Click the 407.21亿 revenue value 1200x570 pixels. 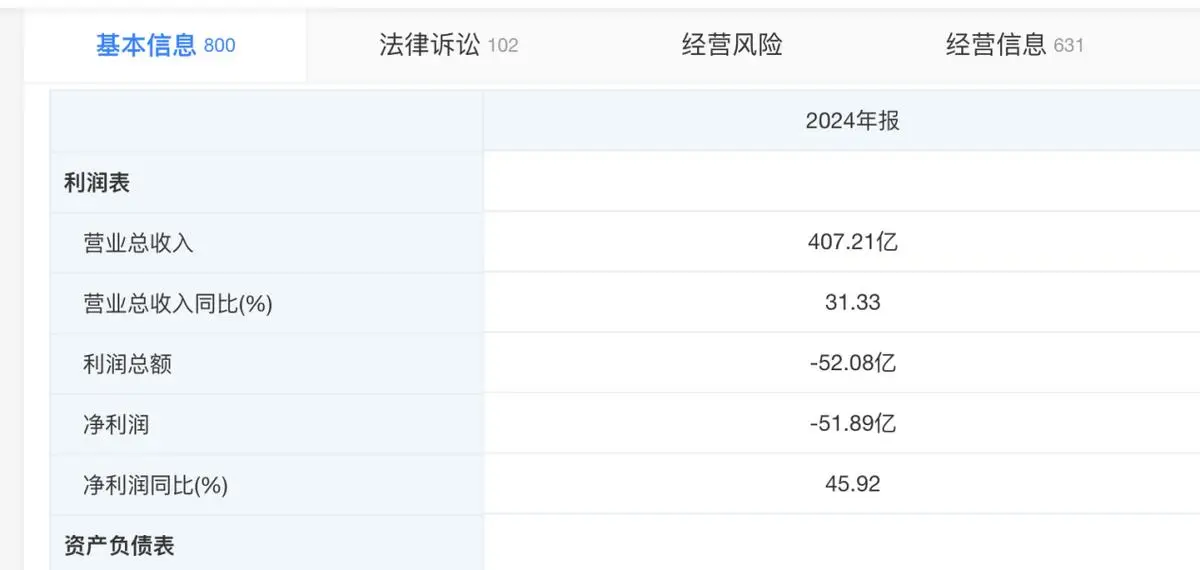tap(852, 242)
